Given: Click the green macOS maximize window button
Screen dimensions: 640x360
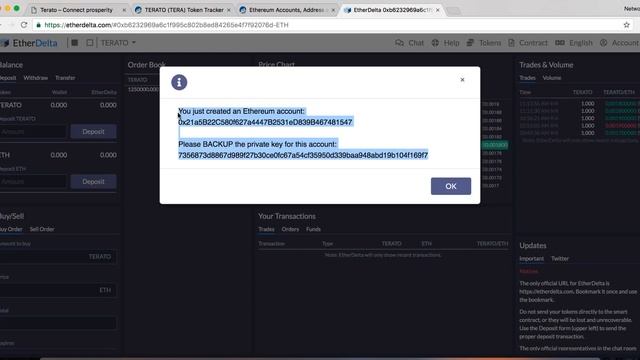Looking at the screenshot, I should 17,8.
